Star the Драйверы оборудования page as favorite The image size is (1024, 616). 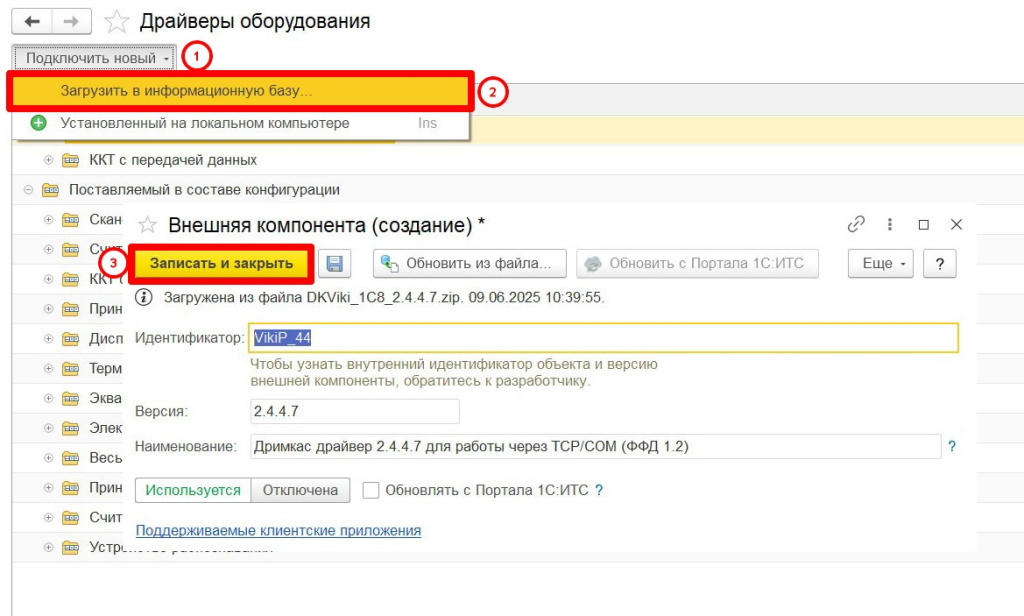[x=117, y=21]
